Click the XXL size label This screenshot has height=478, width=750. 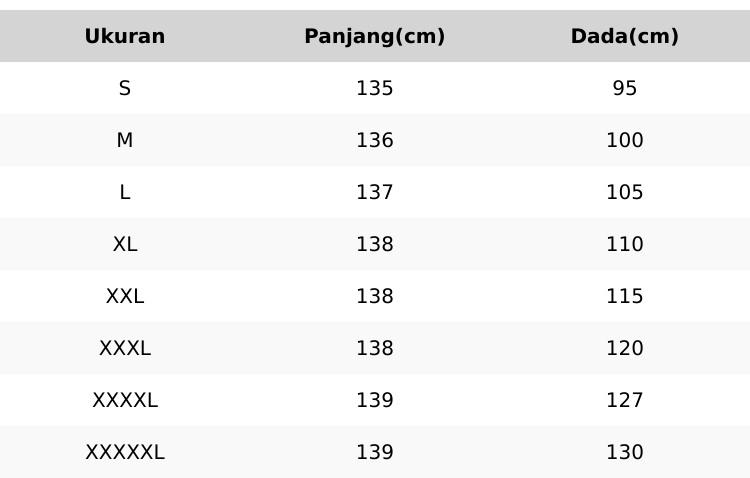click(125, 297)
